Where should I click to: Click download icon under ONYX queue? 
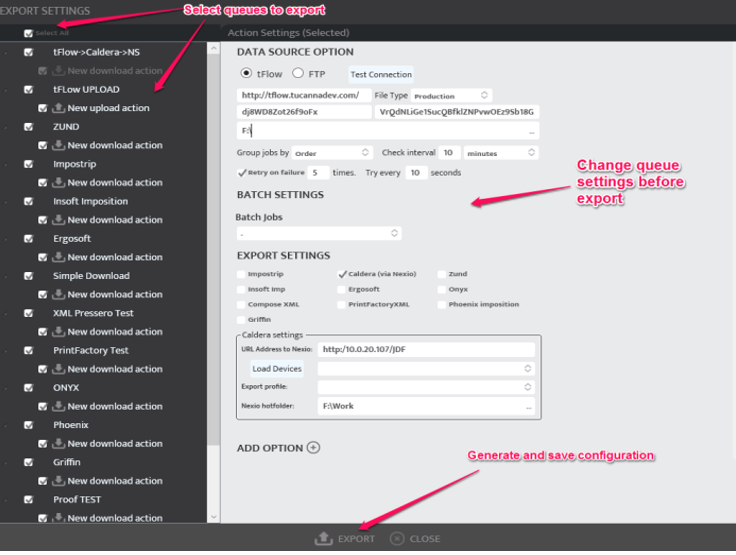(58, 406)
